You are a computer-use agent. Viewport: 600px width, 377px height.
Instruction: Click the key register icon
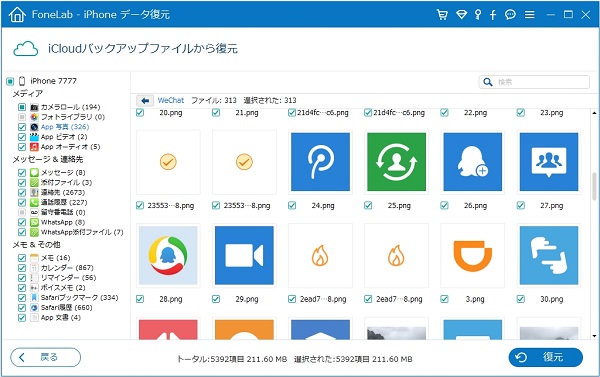[478, 15]
